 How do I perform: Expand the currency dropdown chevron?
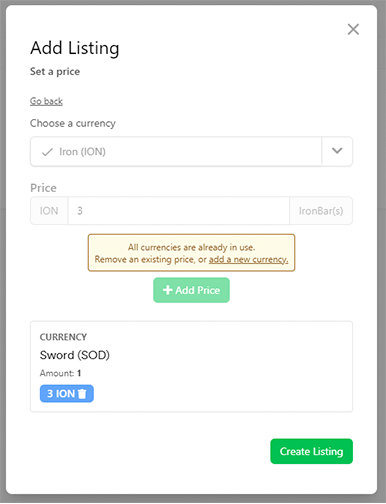point(337,151)
